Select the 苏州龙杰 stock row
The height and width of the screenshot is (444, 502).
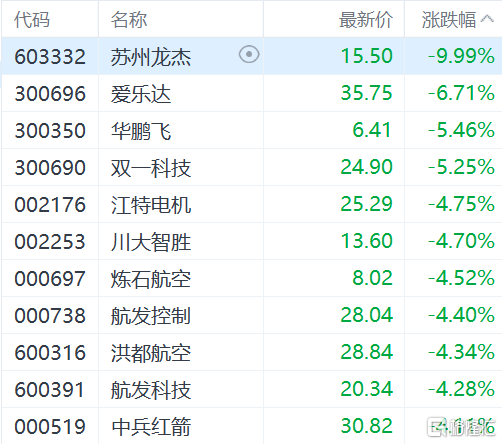click(252, 56)
